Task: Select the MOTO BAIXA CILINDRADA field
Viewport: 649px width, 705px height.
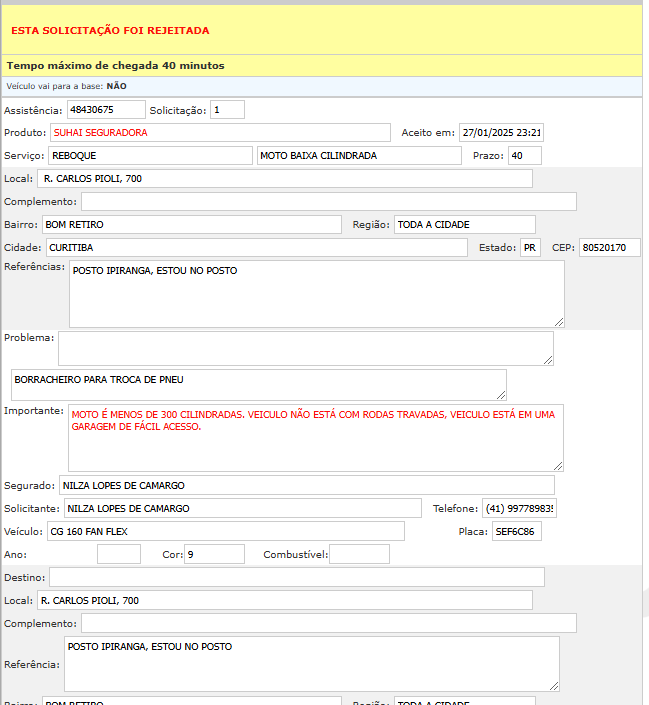Action: pyautogui.click(x=359, y=155)
